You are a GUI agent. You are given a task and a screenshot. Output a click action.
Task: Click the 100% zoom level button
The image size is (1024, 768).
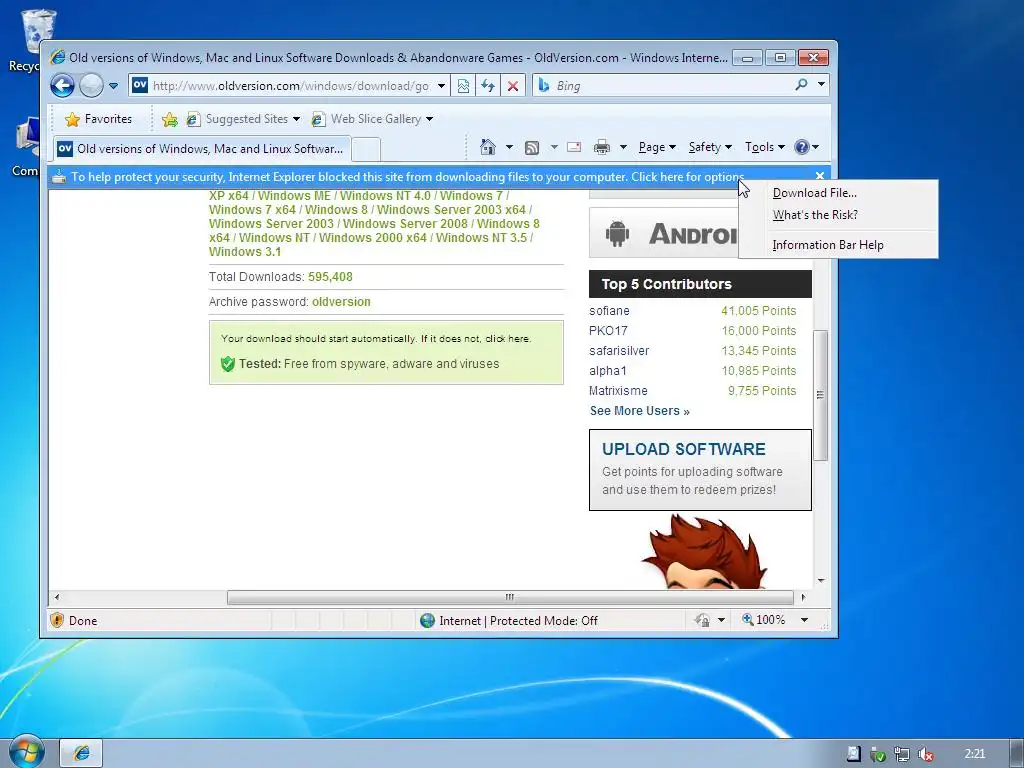[763, 620]
